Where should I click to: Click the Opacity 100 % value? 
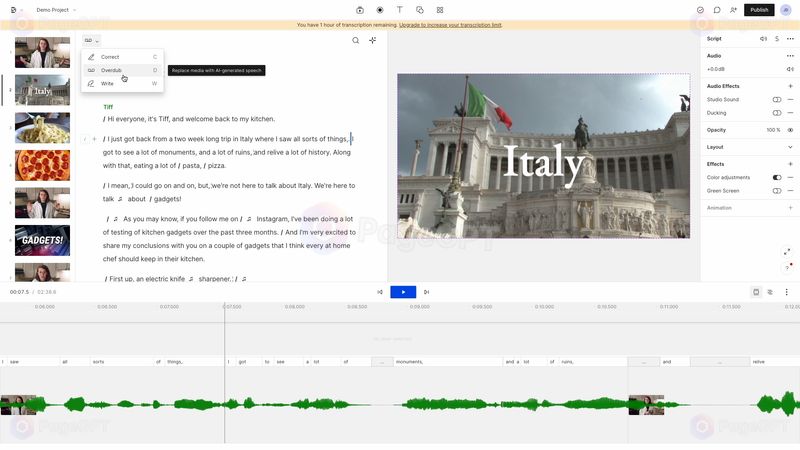[x=773, y=130]
